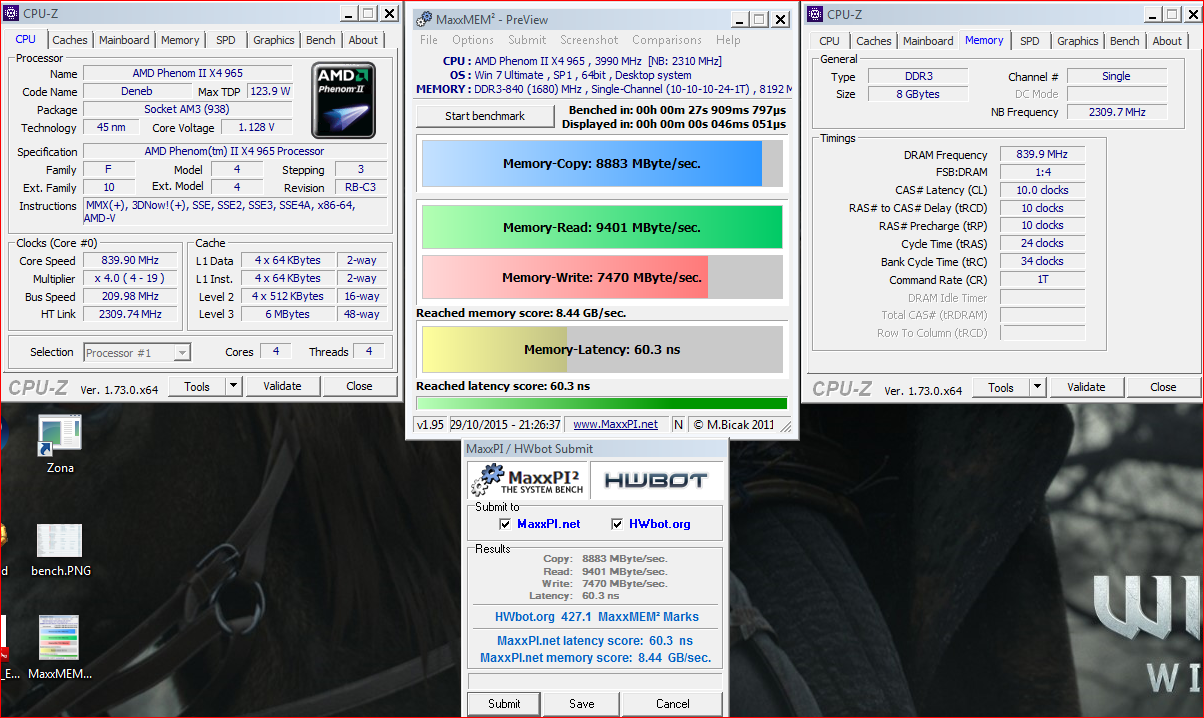Click MaxxMEM² window title icon
This screenshot has width=1204, height=718.
click(424, 19)
